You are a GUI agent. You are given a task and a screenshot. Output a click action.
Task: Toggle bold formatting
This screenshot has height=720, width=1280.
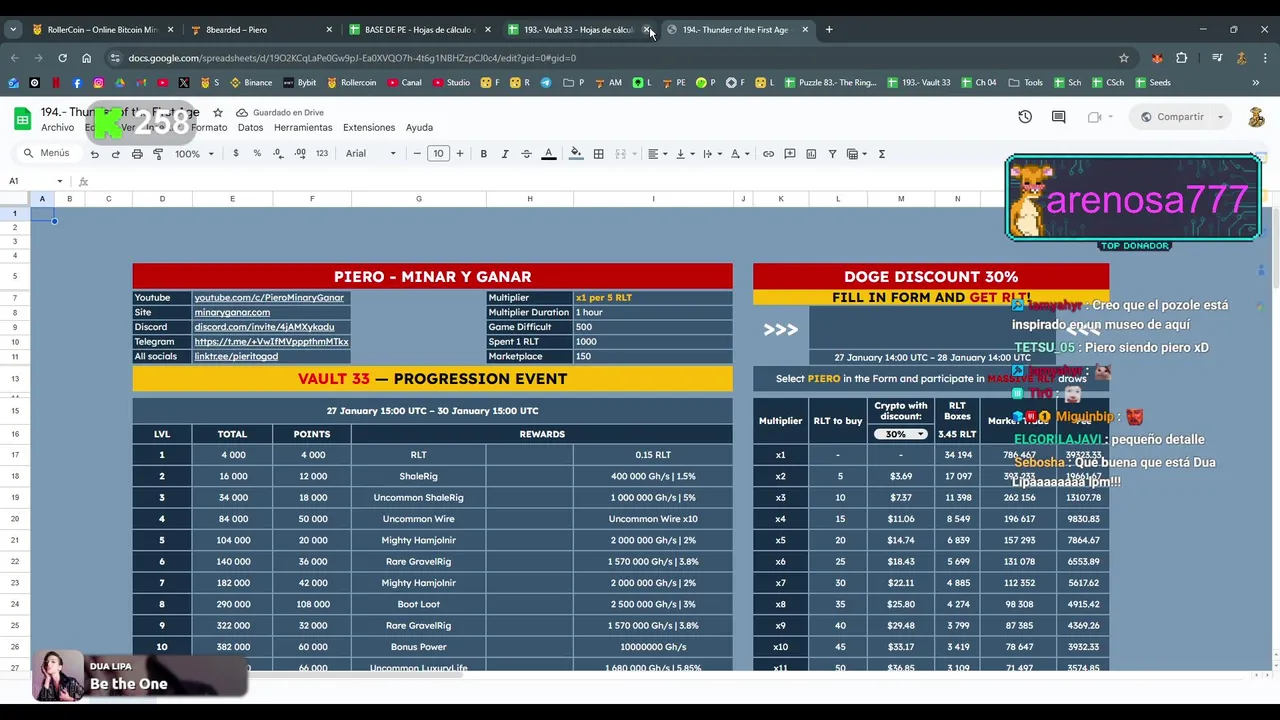click(483, 154)
